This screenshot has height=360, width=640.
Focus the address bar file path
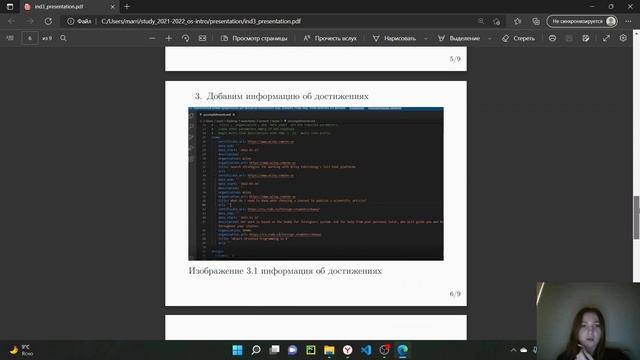(x=201, y=21)
